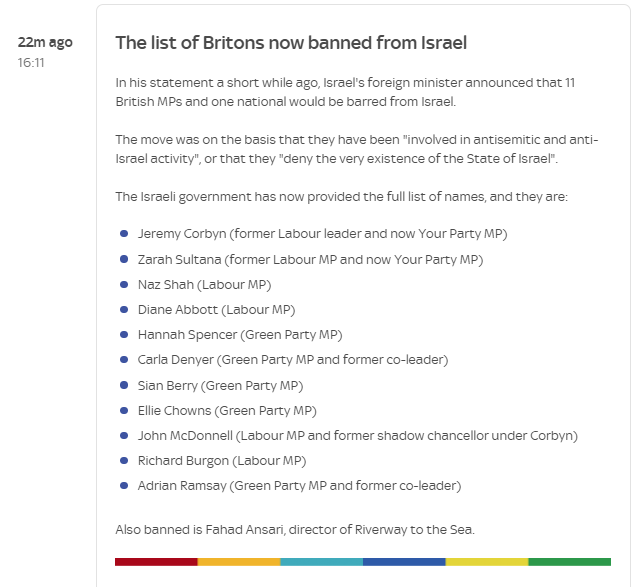The image size is (637, 587).
Task: Click the bullet point beside Carla Denyer
Action: tap(124, 360)
